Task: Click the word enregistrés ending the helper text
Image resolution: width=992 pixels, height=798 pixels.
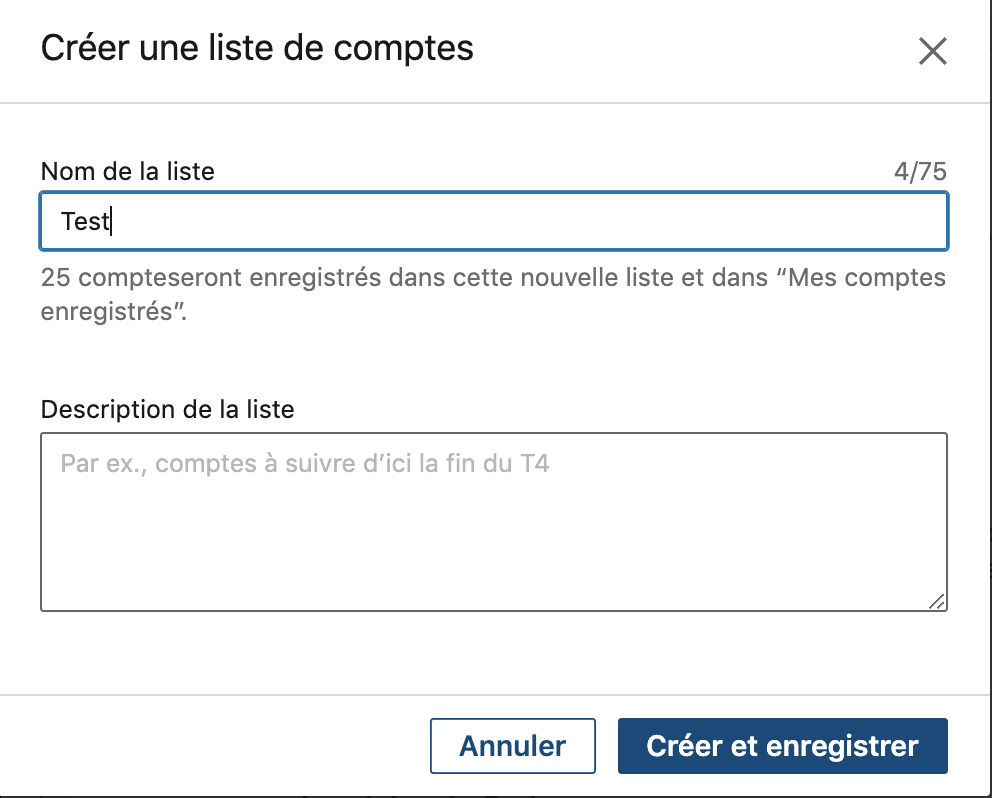Action: [107, 312]
